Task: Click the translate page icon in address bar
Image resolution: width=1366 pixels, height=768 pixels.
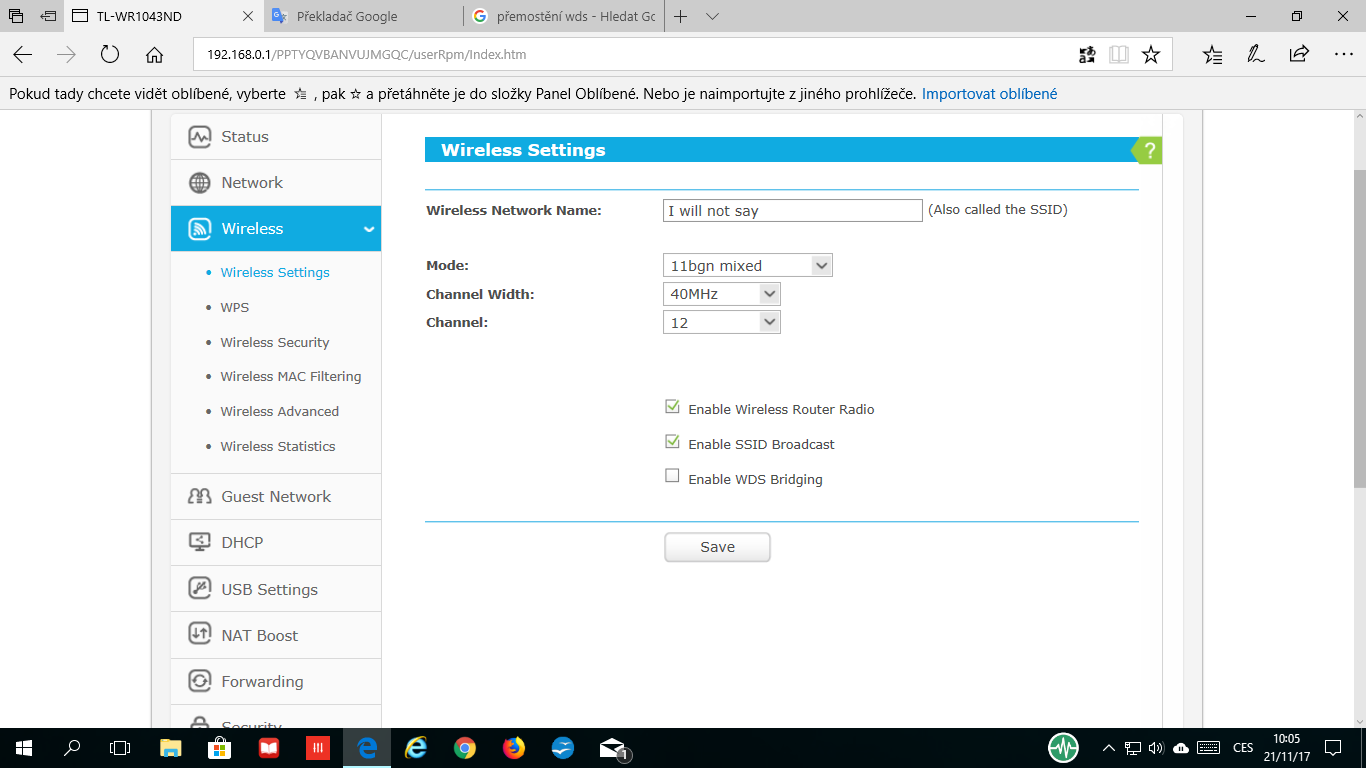Action: pos(1087,55)
